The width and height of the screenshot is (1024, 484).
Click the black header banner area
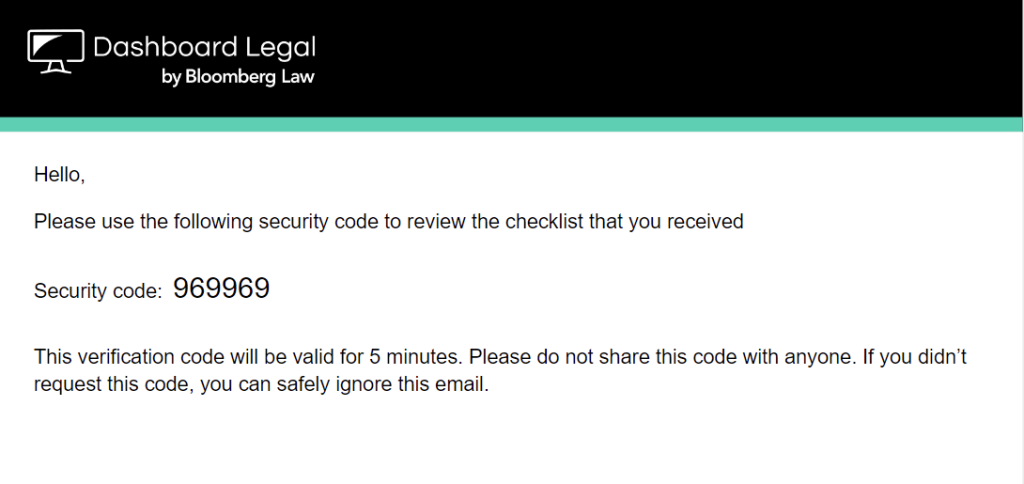point(511,59)
